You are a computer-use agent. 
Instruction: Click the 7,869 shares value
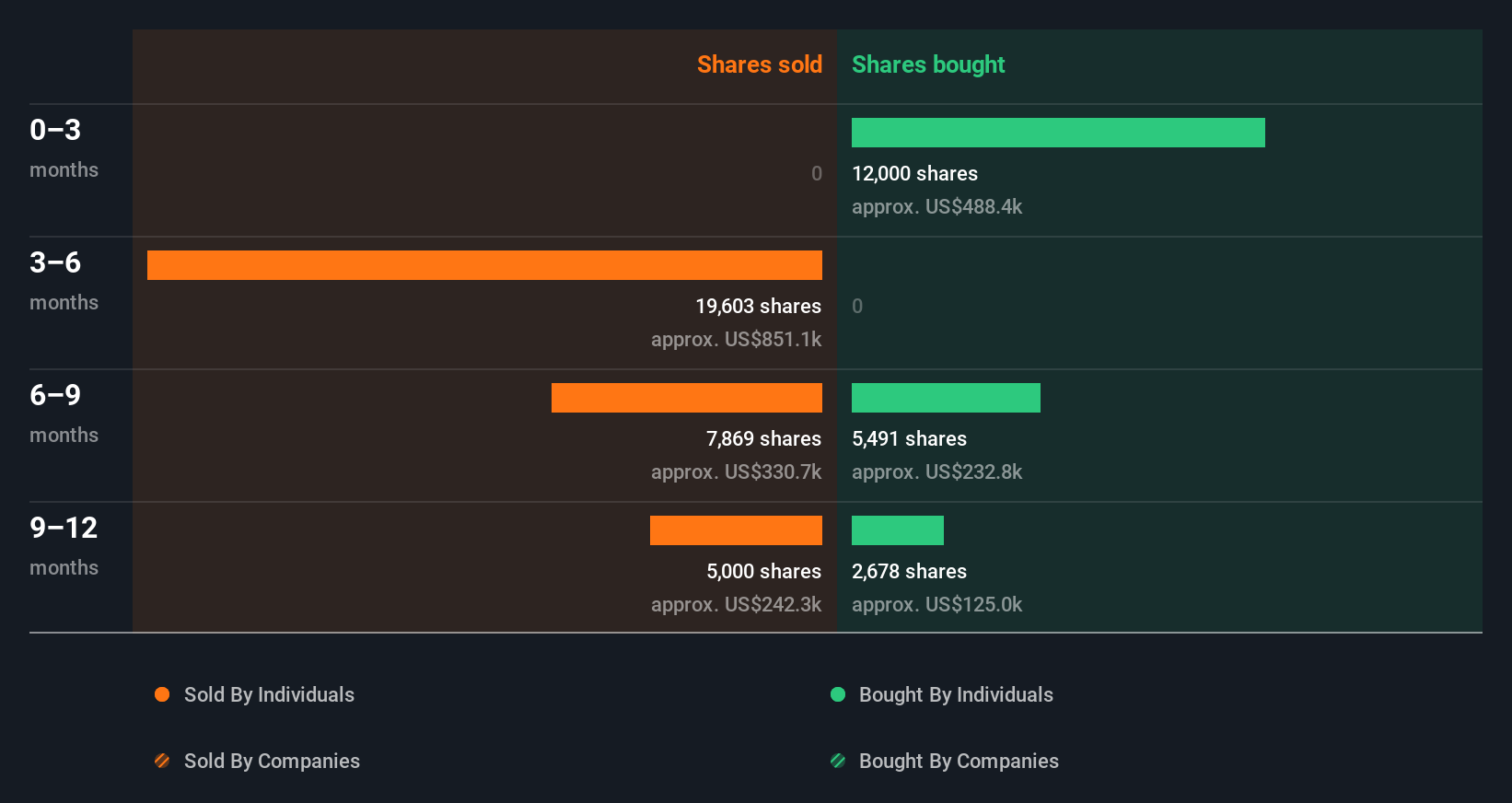pos(763,438)
